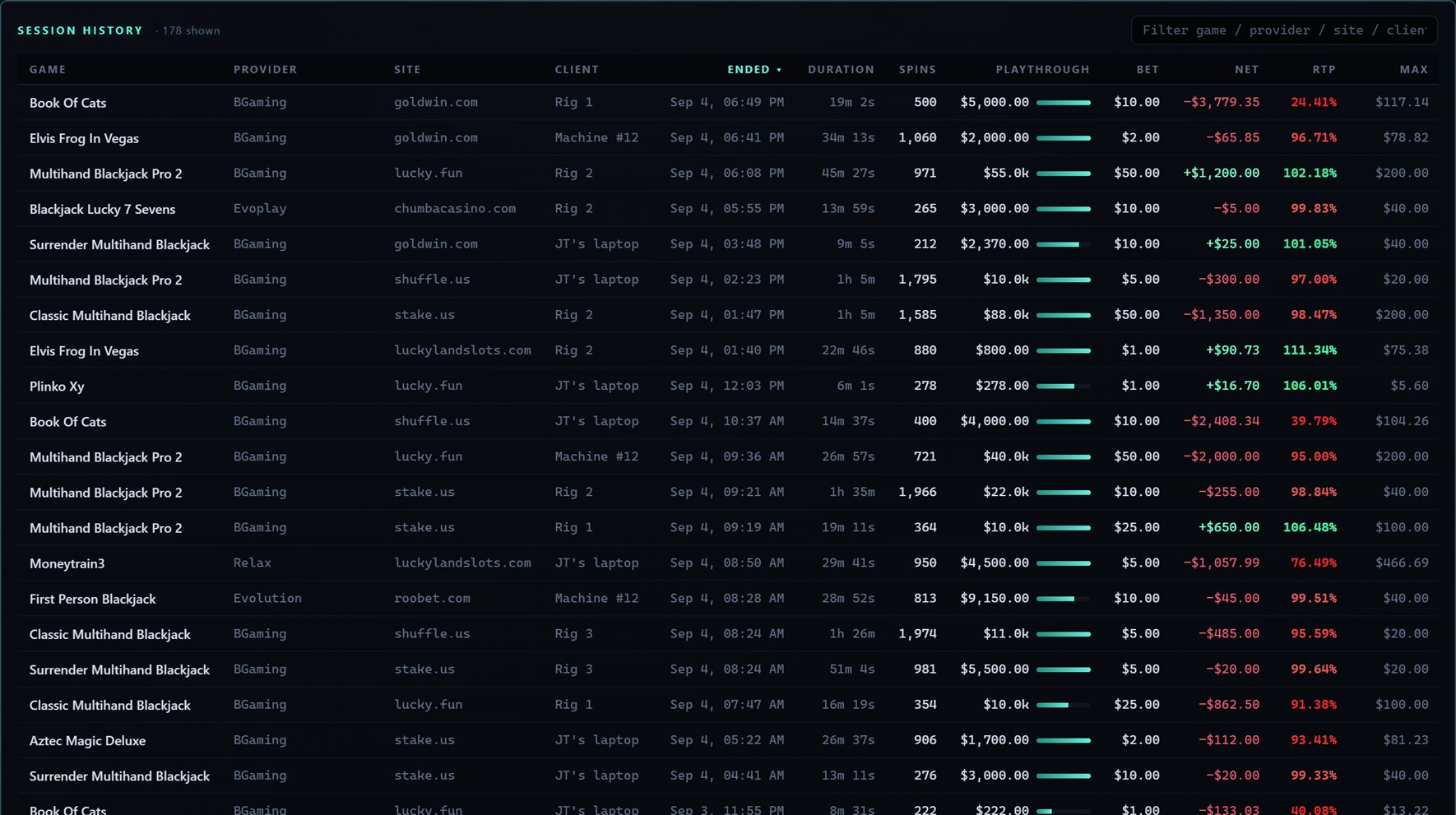Click max win value $466.69
This screenshot has width=1456, height=815.
[x=1402, y=563]
